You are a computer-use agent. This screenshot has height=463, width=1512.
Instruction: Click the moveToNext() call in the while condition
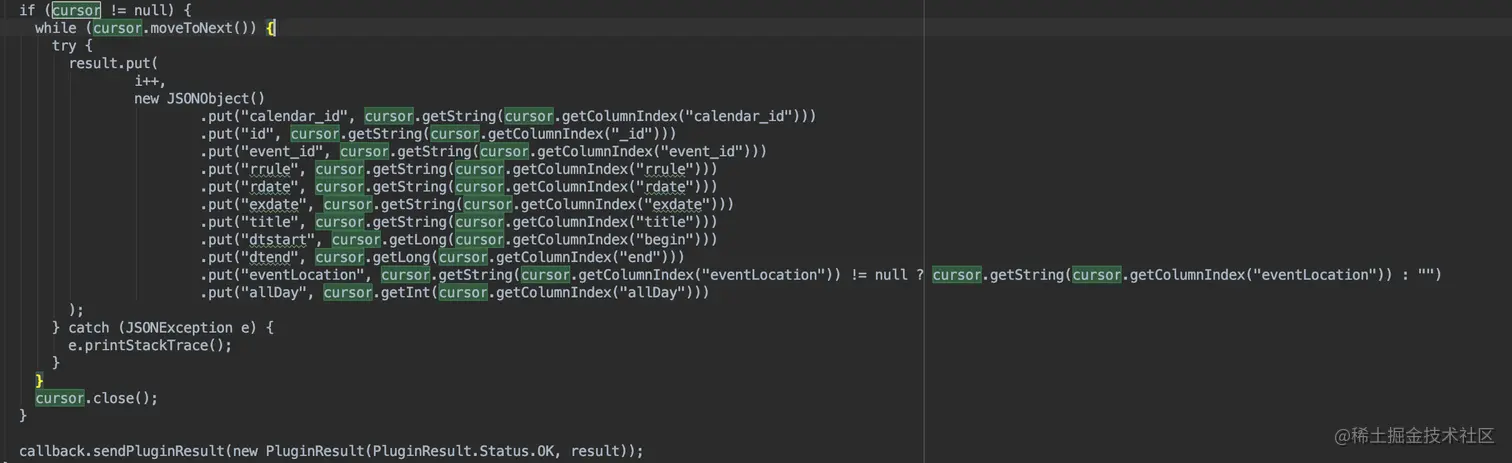pos(204,28)
